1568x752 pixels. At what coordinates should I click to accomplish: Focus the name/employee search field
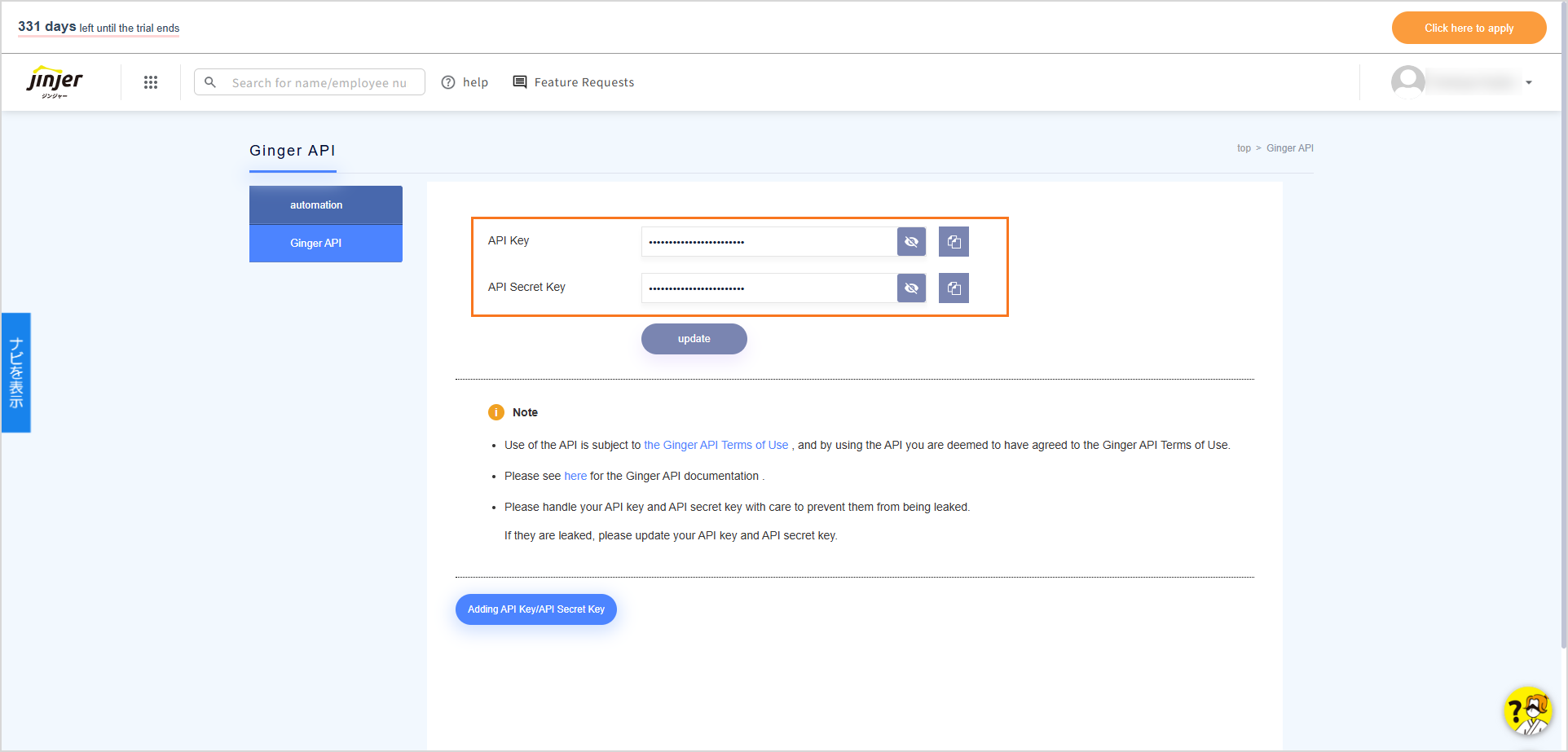pyautogui.click(x=310, y=82)
